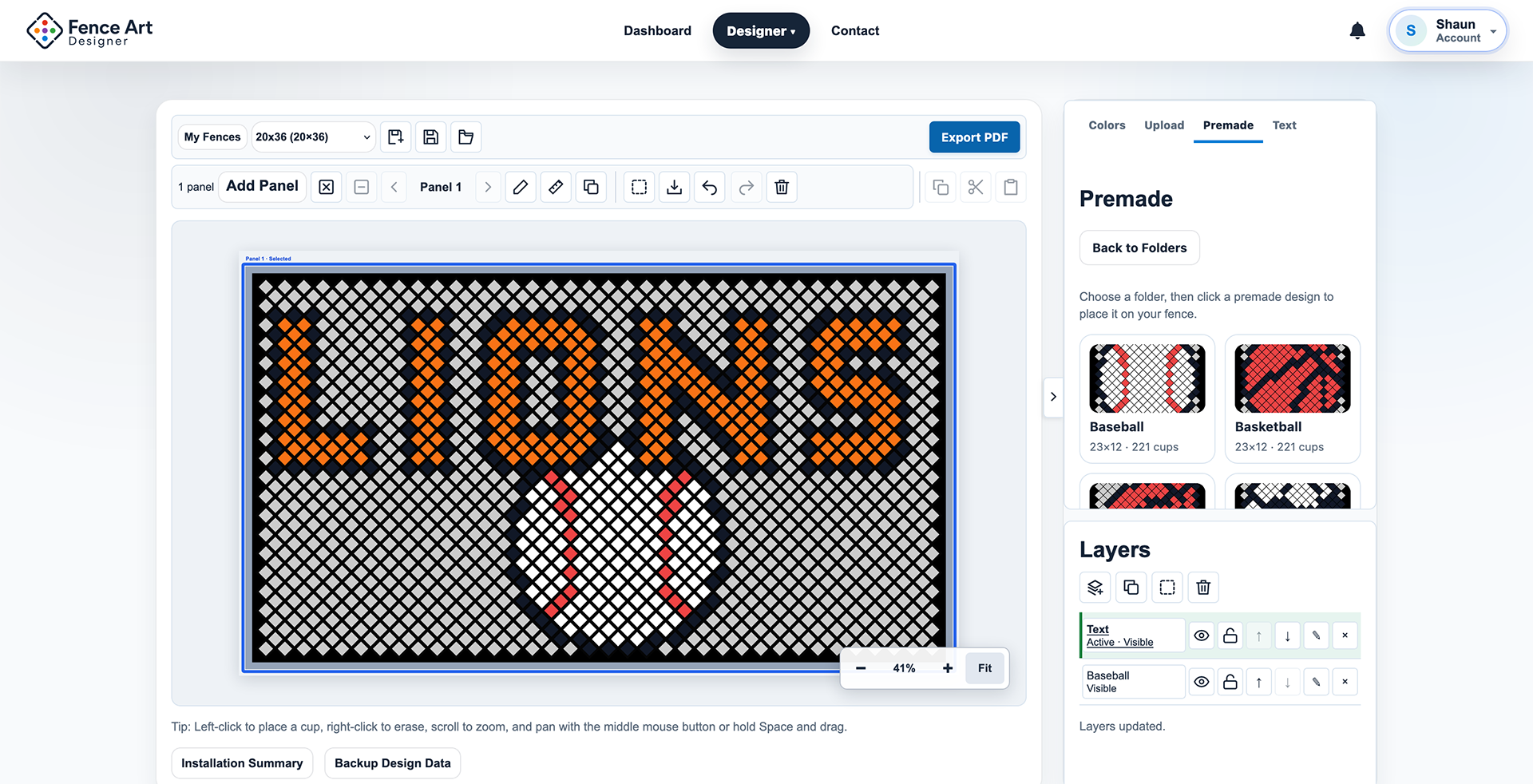This screenshot has height=784, width=1533.
Task: Click the trash icon in the Layers panel
Action: pyautogui.click(x=1204, y=588)
